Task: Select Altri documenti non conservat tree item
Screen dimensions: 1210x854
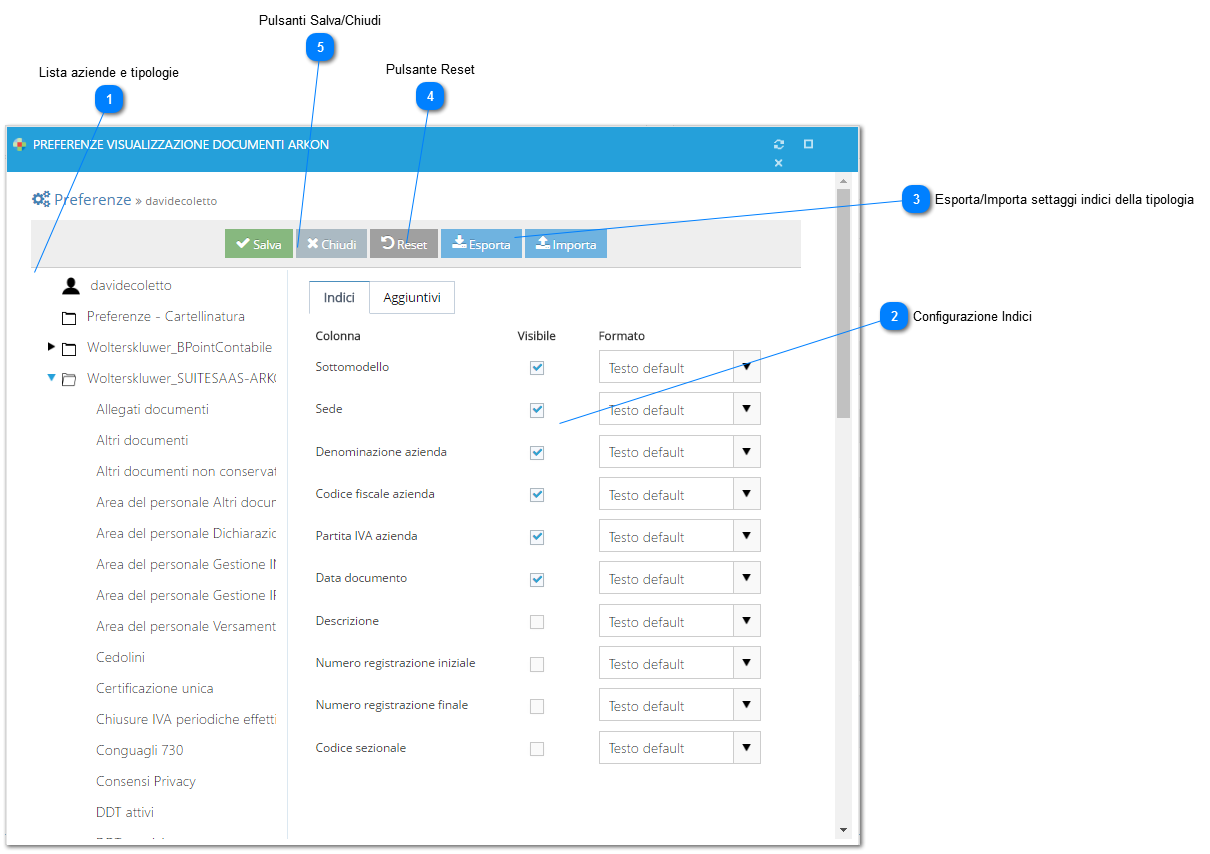Action: [x=186, y=472]
